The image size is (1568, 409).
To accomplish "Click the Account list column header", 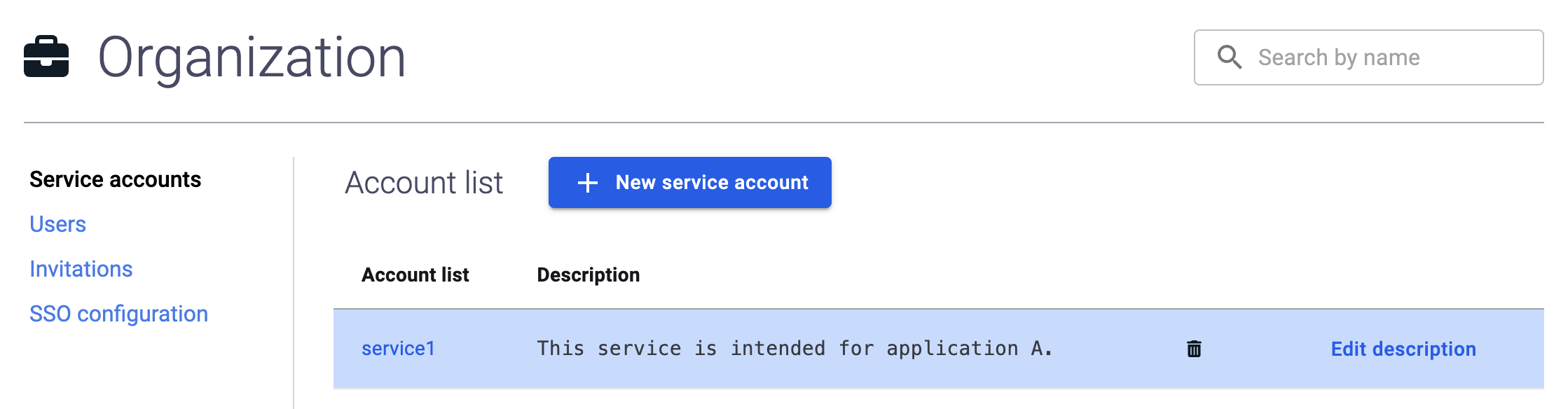I will point(415,275).
